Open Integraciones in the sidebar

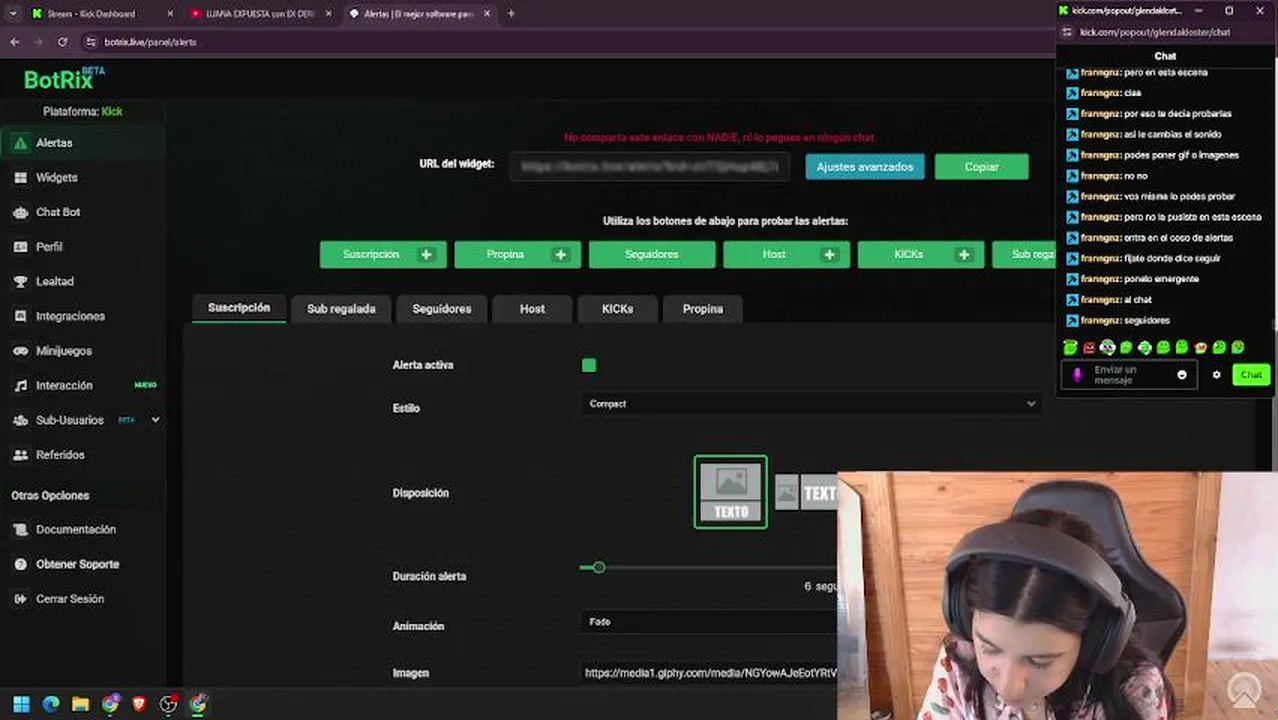click(x=70, y=316)
